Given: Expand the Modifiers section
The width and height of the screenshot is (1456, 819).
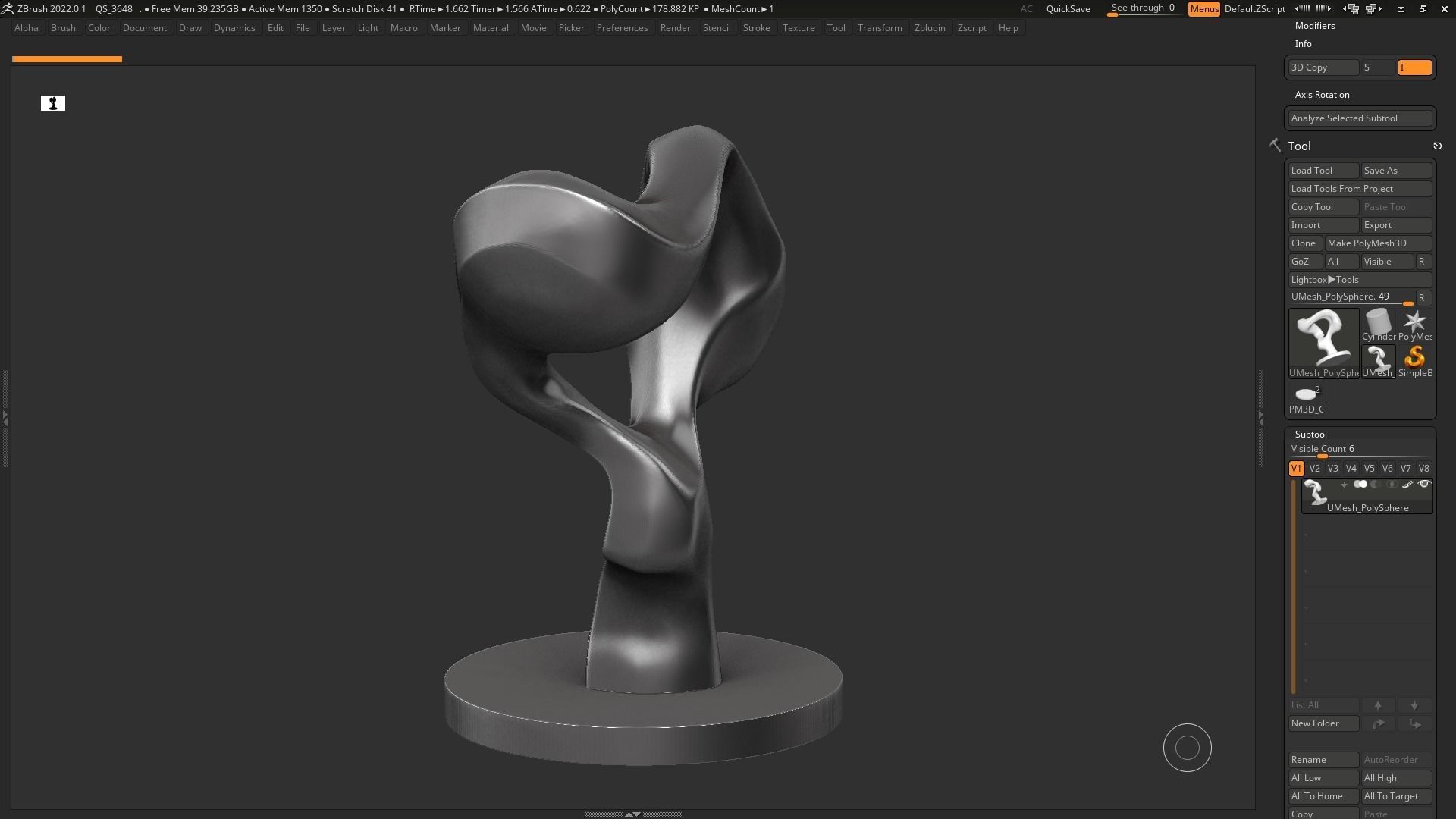Looking at the screenshot, I should point(1315,26).
